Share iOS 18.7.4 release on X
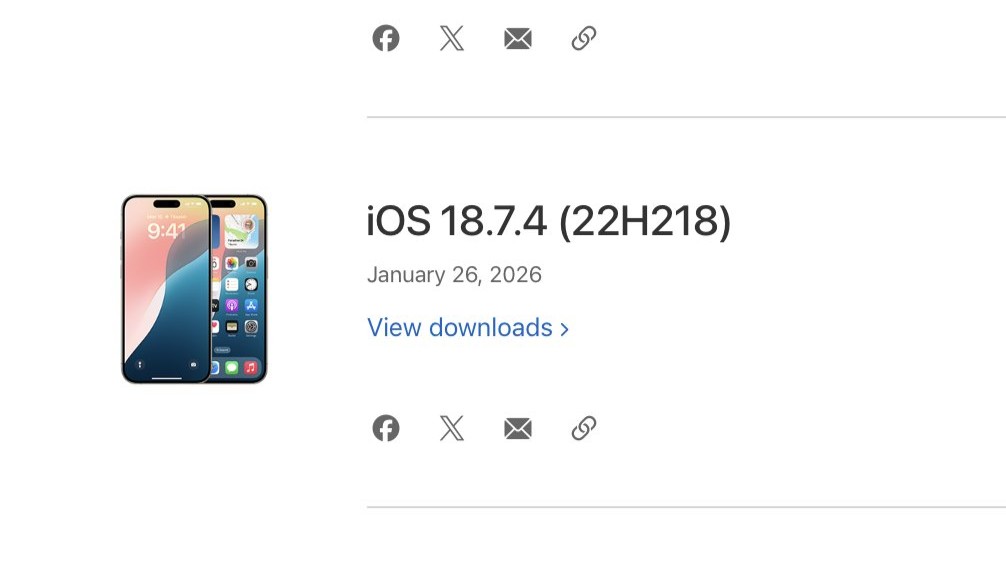The width and height of the screenshot is (1006, 566). click(x=452, y=428)
